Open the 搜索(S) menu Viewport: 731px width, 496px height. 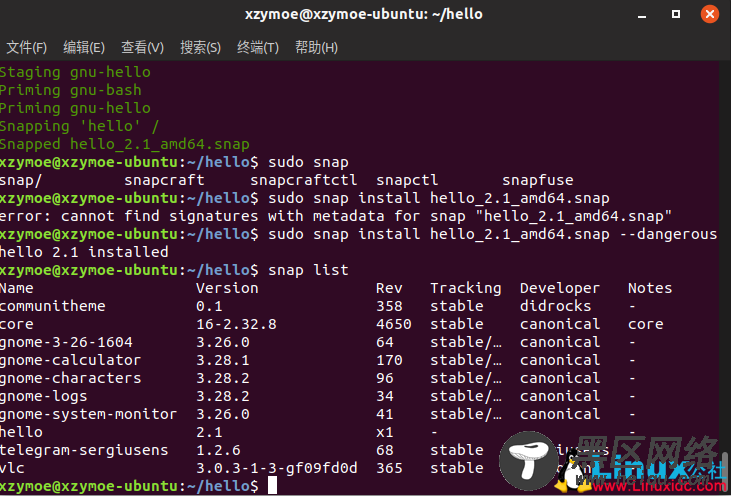[x=200, y=47]
